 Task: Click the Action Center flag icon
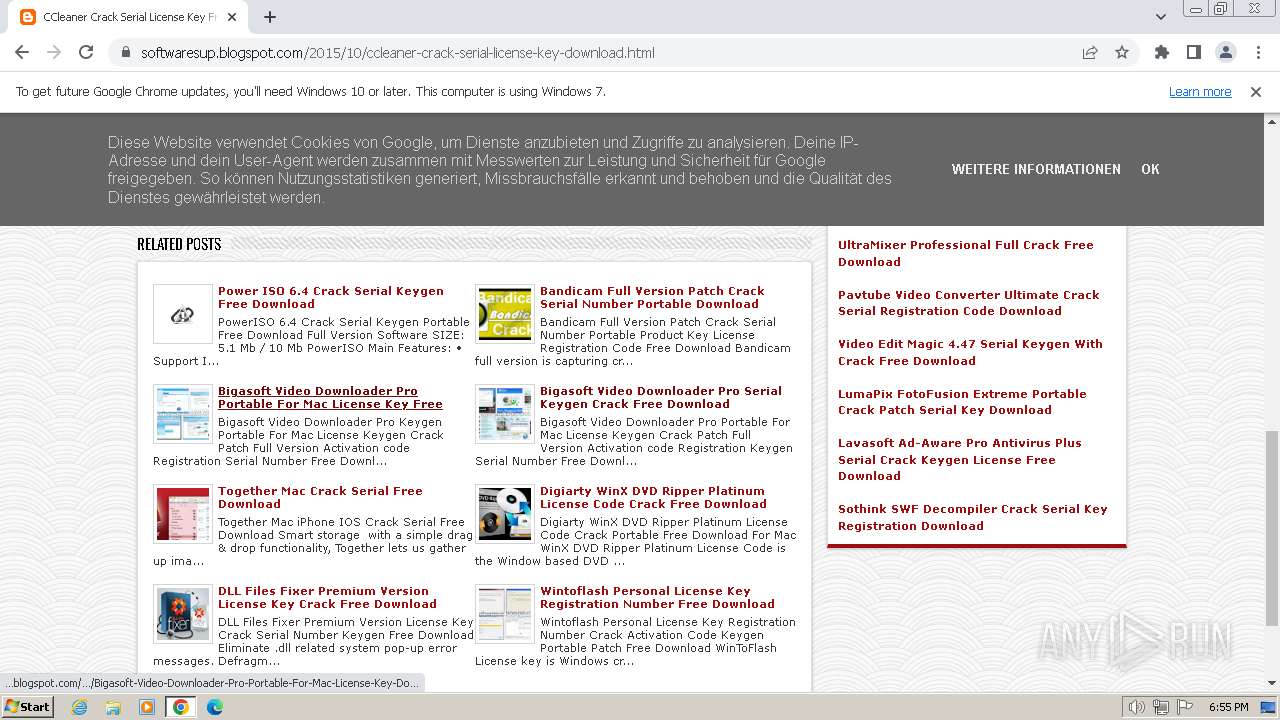pos(1184,707)
